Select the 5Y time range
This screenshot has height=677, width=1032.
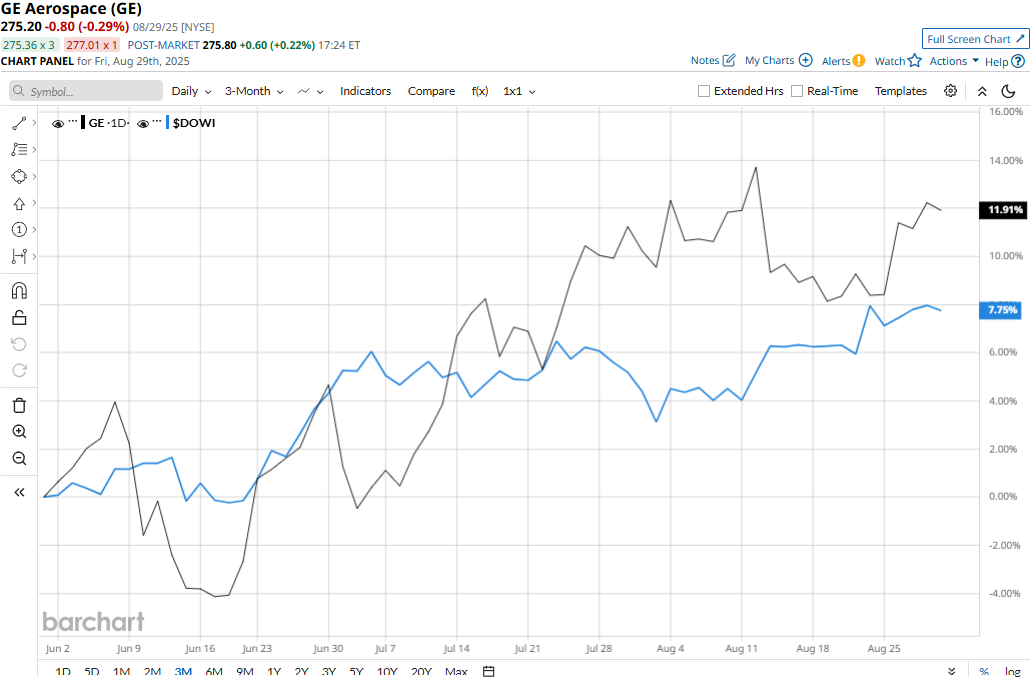pyautogui.click(x=356, y=671)
